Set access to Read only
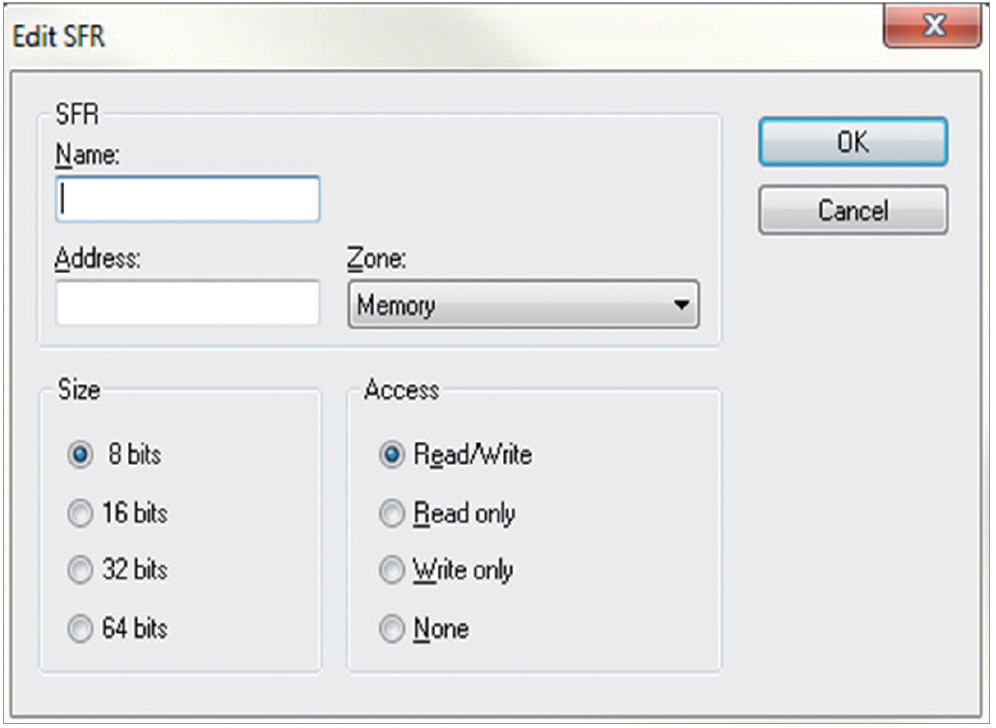The image size is (996, 728). [x=393, y=513]
